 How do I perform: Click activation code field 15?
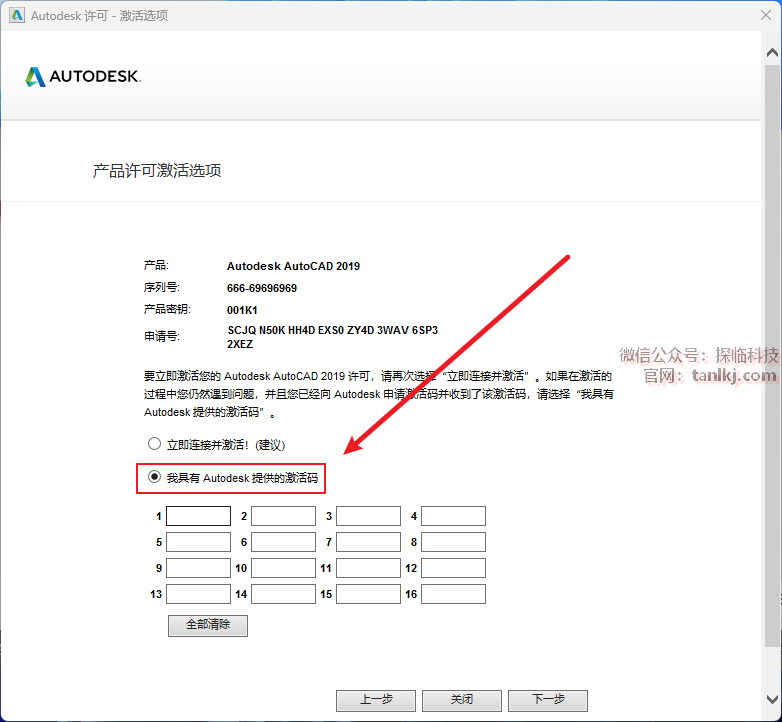pos(369,594)
